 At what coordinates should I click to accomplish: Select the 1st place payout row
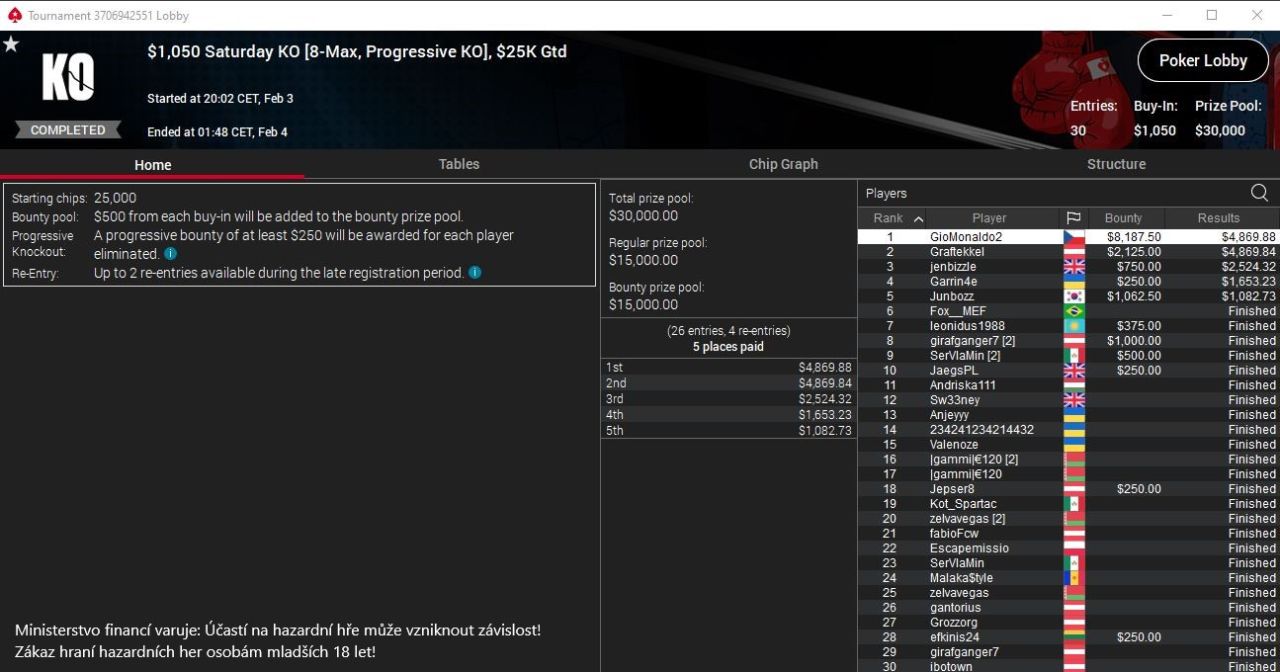[728, 367]
